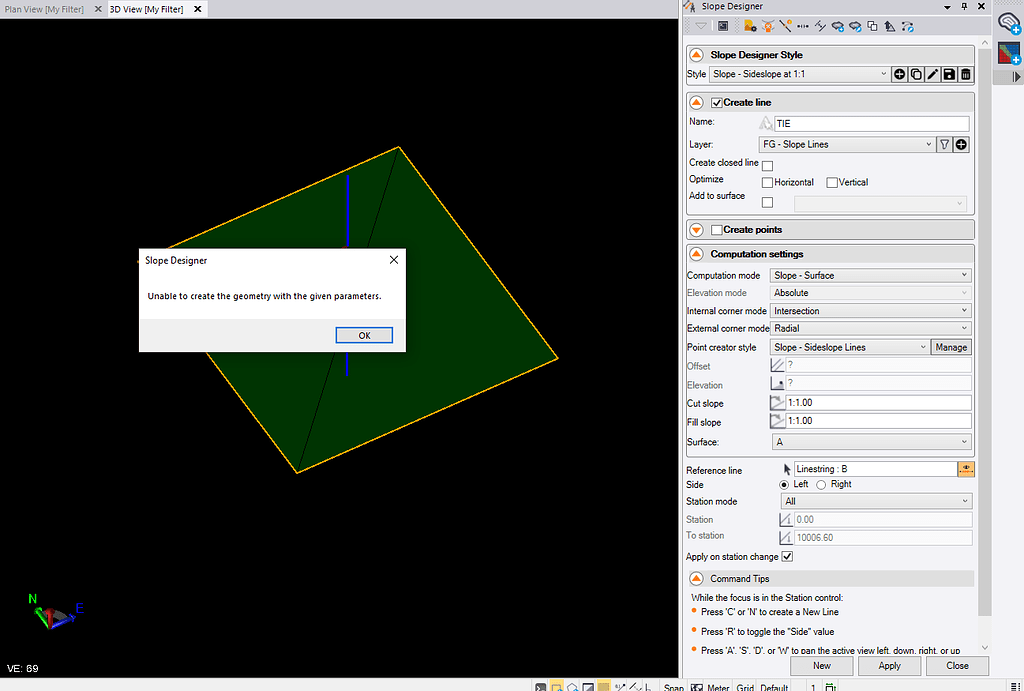Delete the current style with the trash icon
The width and height of the screenshot is (1024, 691).
point(965,74)
